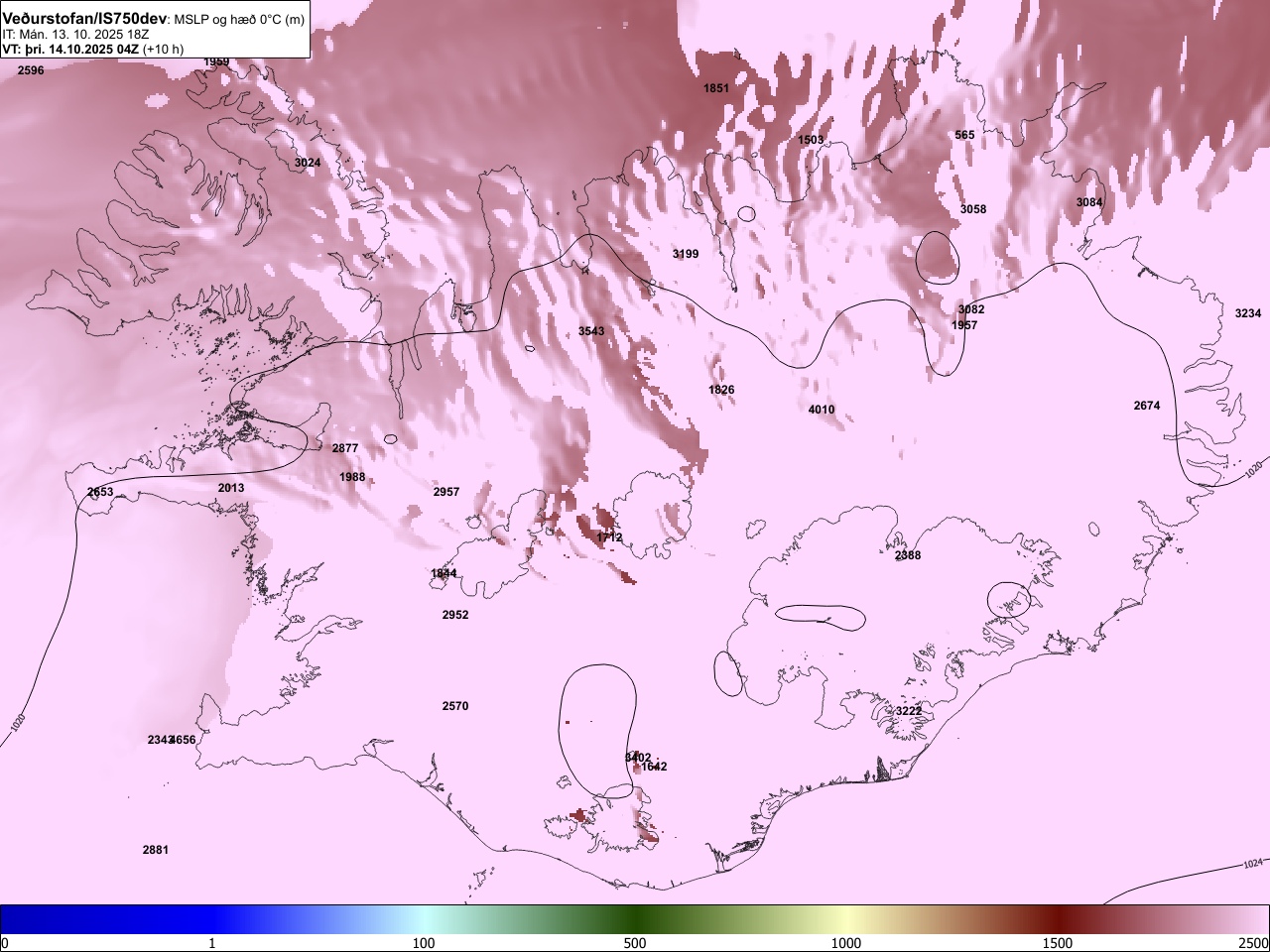Click the 1000 tick on the color scale
Screen dimensions: 1270x952
[x=846, y=942]
